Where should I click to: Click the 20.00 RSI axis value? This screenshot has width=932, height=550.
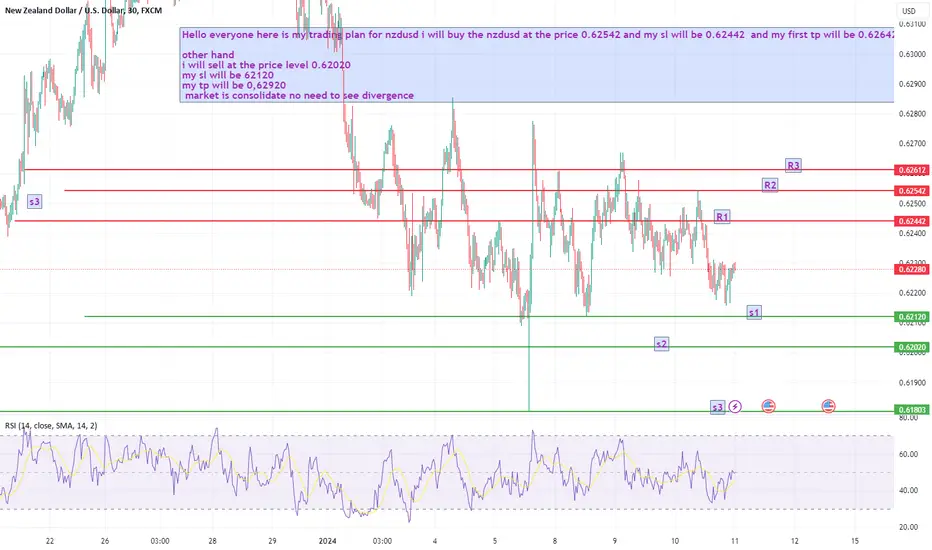908,527
